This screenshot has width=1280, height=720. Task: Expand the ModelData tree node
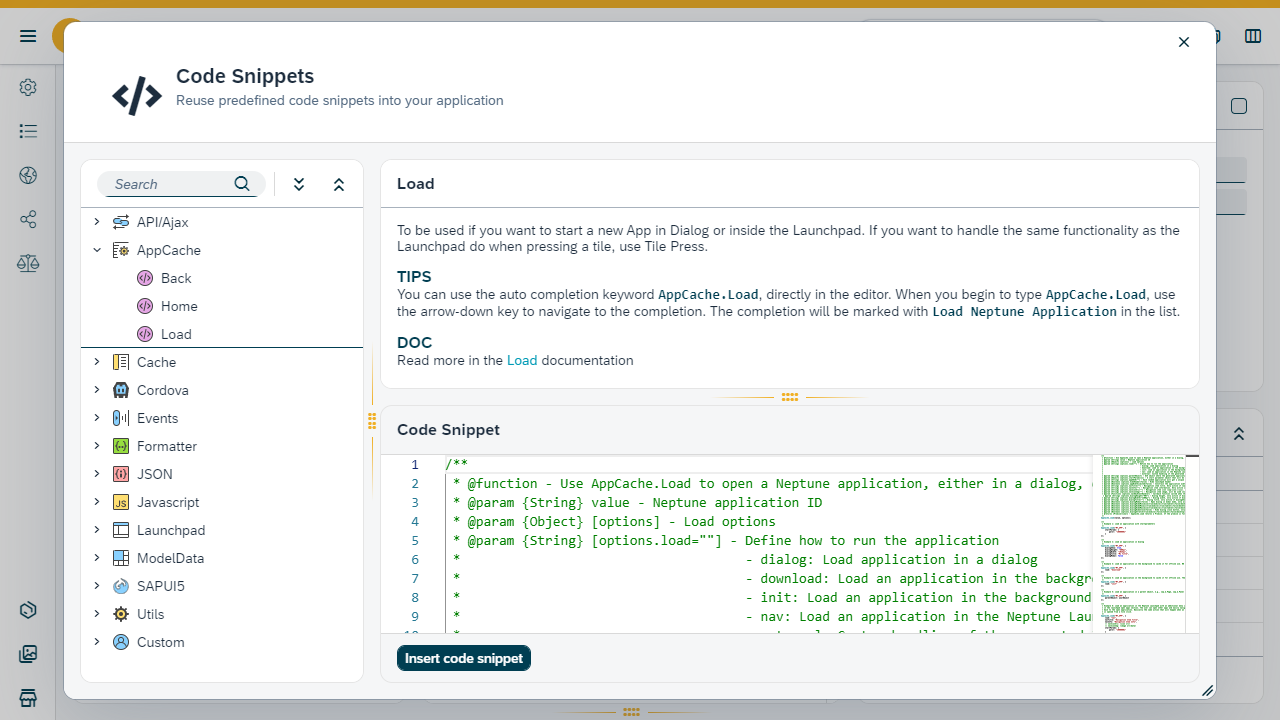pos(97,558)
